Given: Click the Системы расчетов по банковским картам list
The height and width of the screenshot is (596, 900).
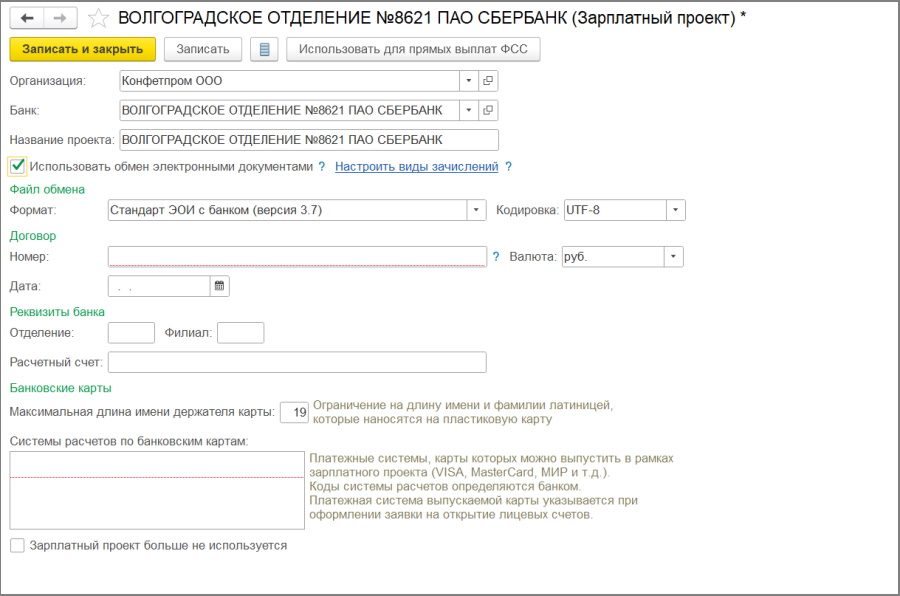Looking at the screenshot, I should [157, 490].
